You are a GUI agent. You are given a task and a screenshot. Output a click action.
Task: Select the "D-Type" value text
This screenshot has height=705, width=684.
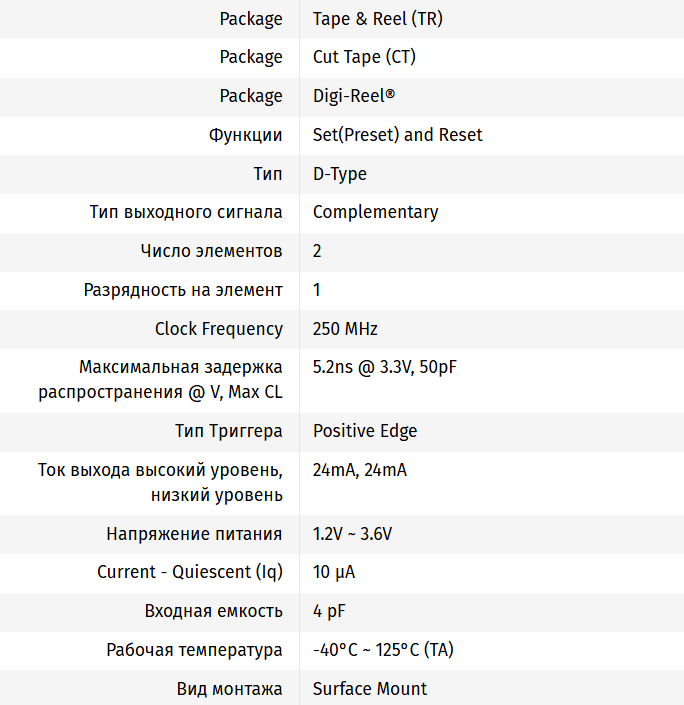pos(339,174)
